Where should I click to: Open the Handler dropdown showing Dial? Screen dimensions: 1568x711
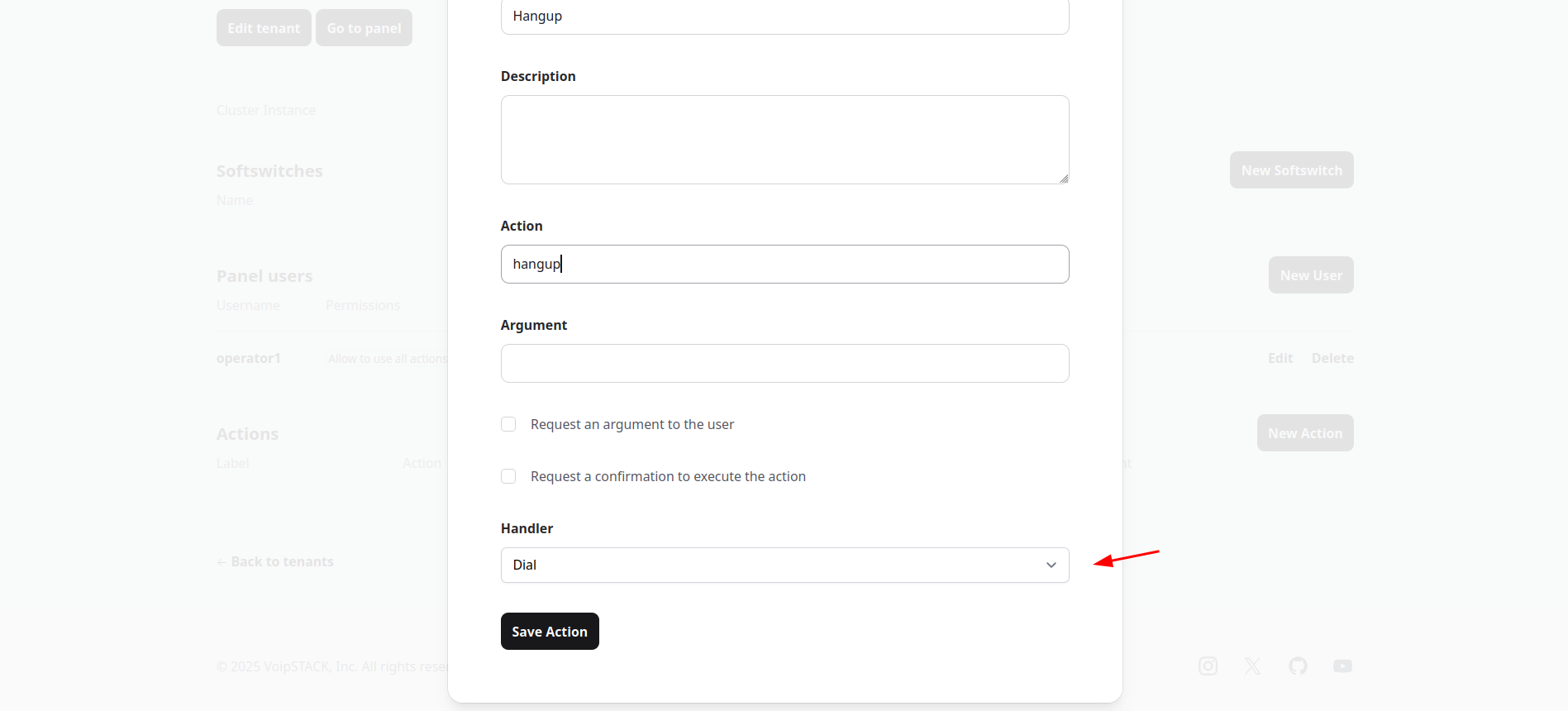click(x=784, y=565)
